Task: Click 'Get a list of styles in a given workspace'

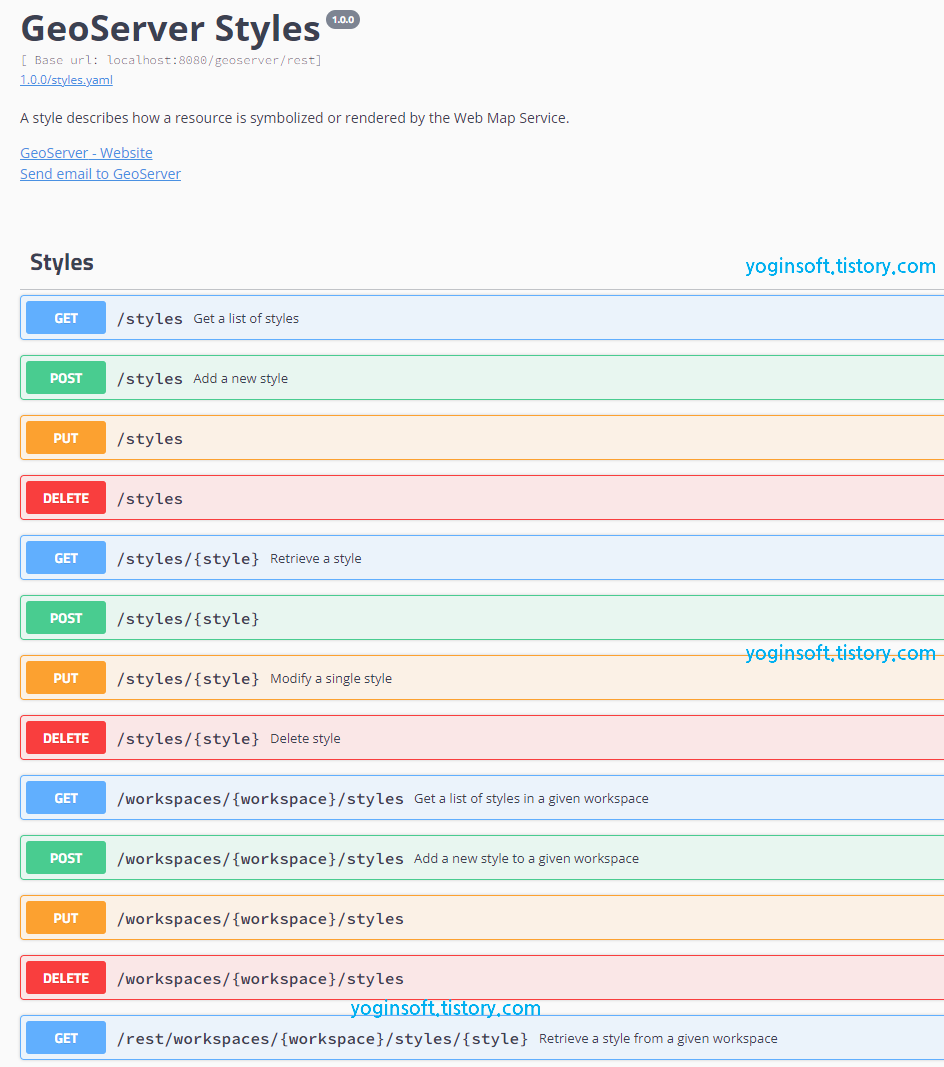Action: [x=531, y=798]
